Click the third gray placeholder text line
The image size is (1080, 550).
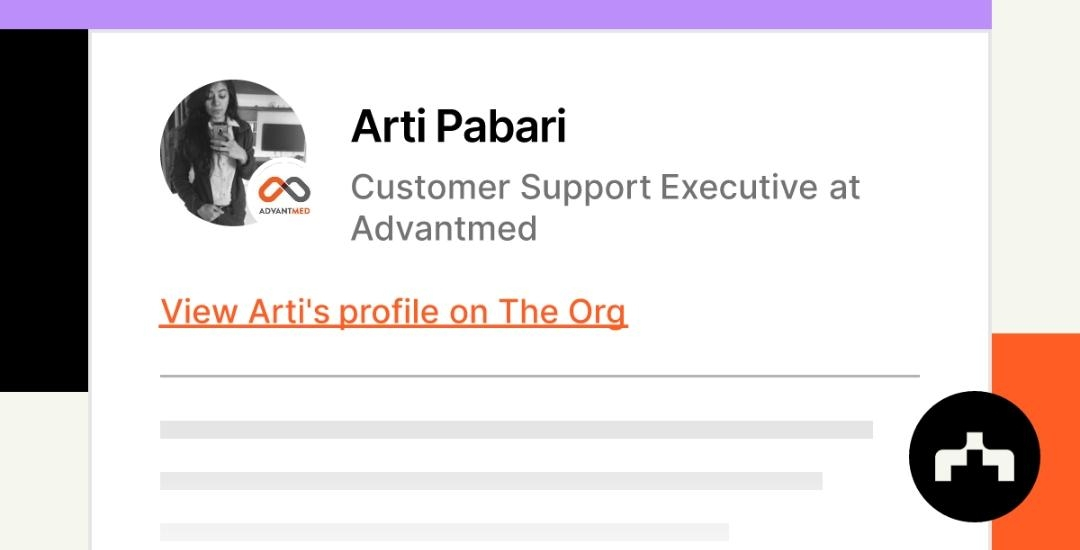pos(444,532)
